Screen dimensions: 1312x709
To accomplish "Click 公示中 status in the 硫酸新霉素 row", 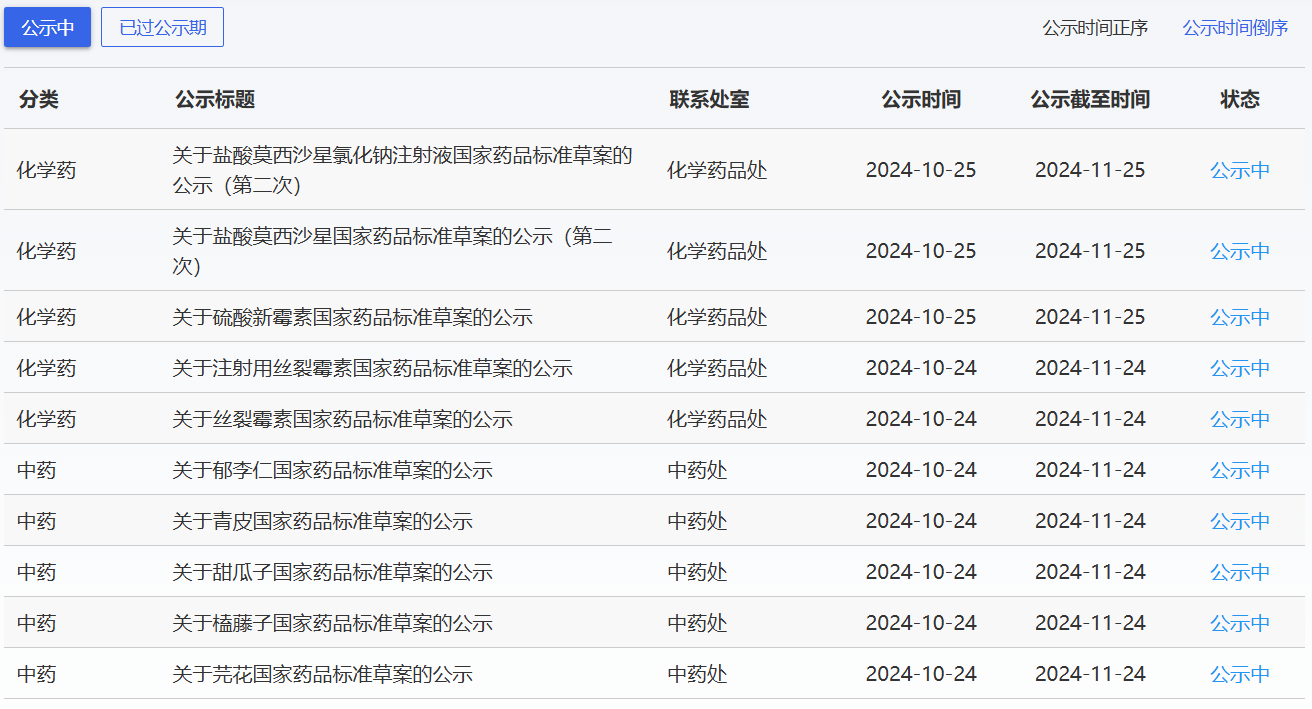I will click(x=1240, y=317).
